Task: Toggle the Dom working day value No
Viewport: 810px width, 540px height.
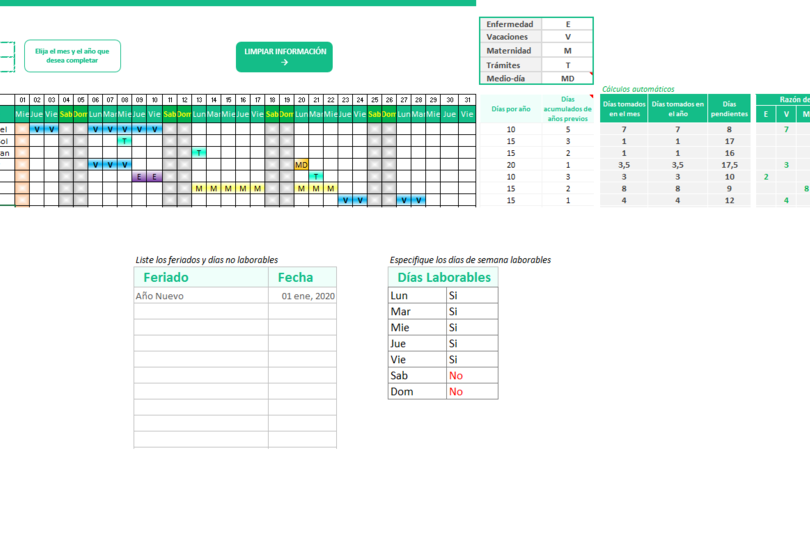Action: tap(472, 392)
